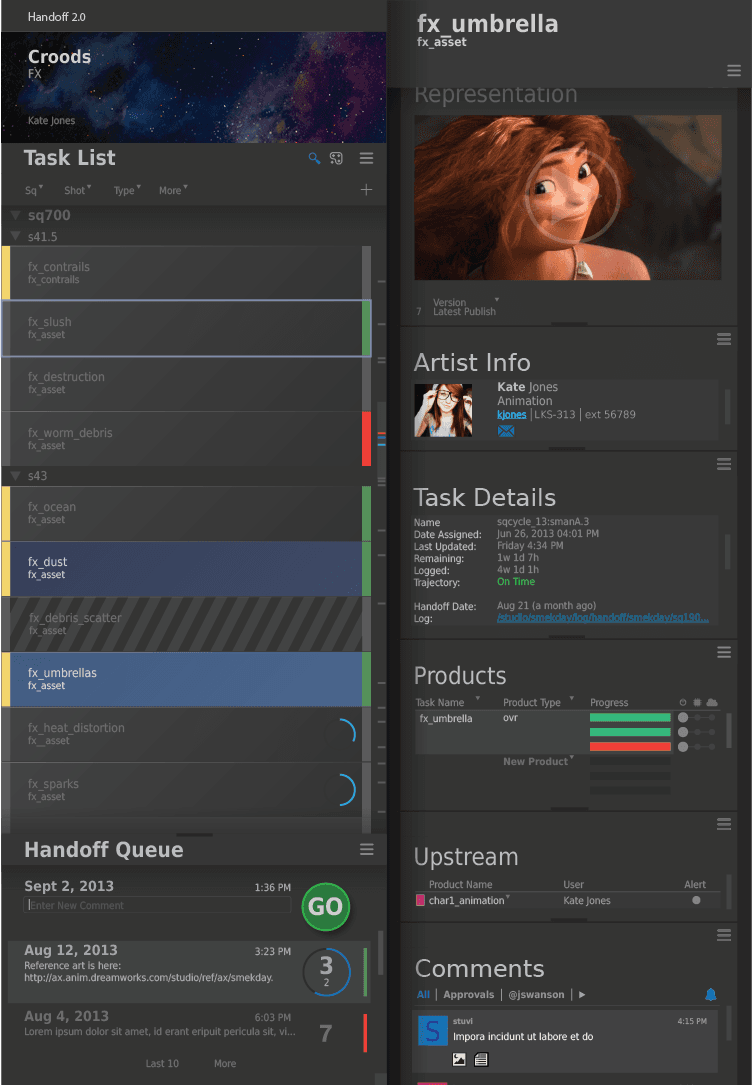Collapse the s43 shot group
This screenshot has height=1085, width=752.
click(x=15, y=475)
